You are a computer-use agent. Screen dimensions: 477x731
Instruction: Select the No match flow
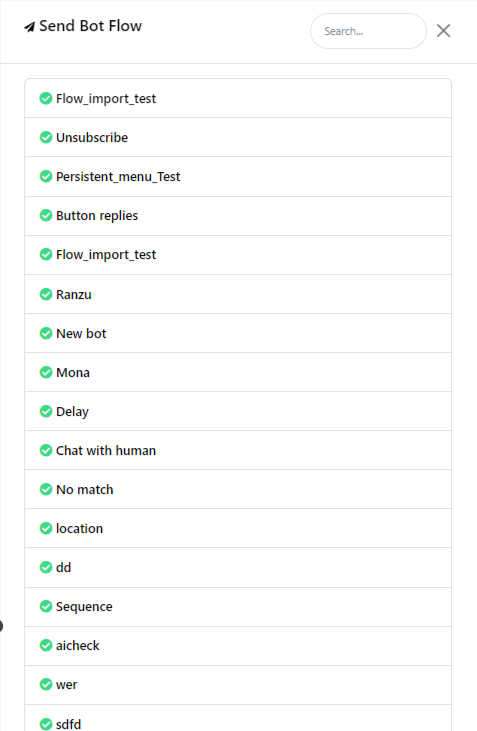(x=238, y=490)
